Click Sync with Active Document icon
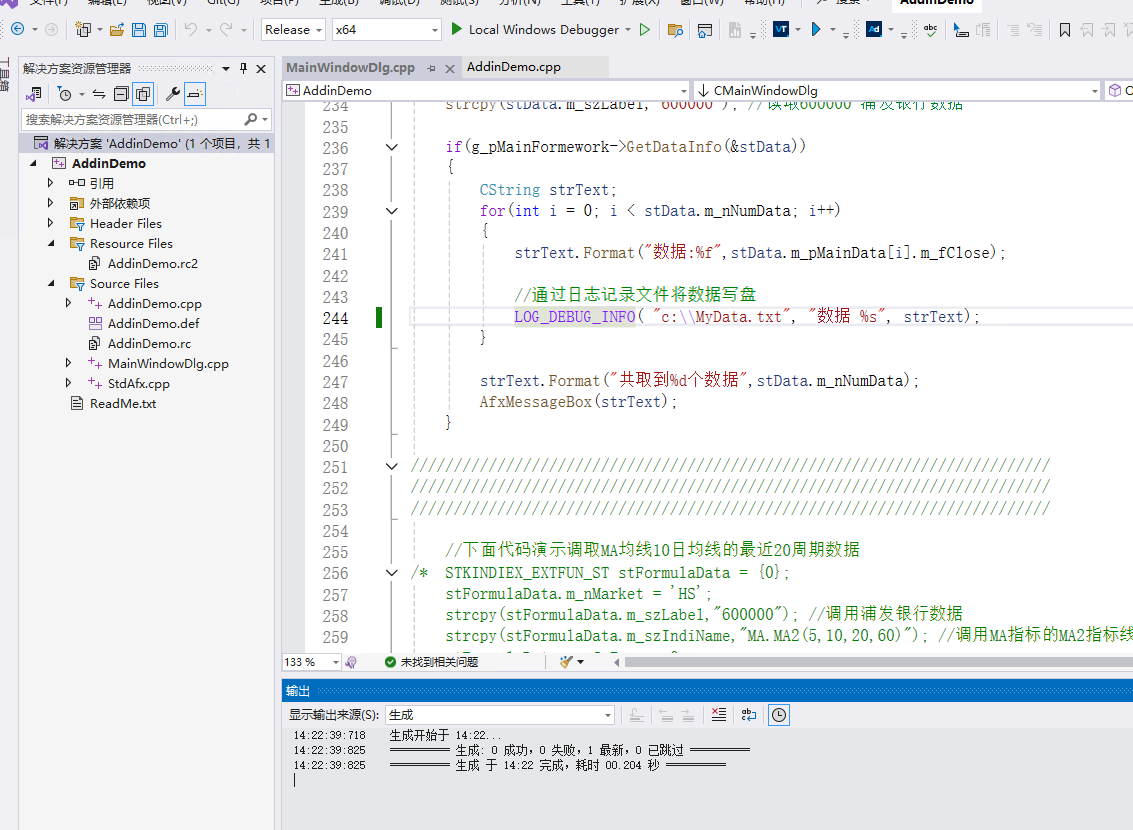The width and height of the screenshot is (1133, 830). (x=99, y=94)
